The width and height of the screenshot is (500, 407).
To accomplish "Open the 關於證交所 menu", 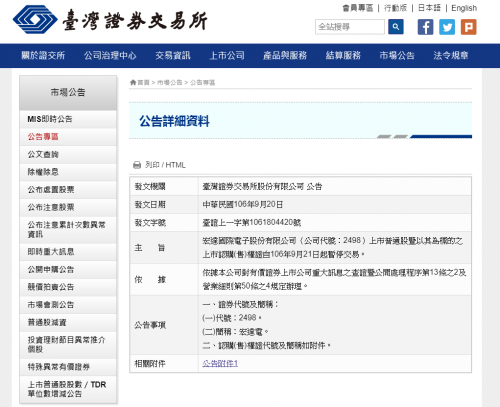I will coord(43,55).
